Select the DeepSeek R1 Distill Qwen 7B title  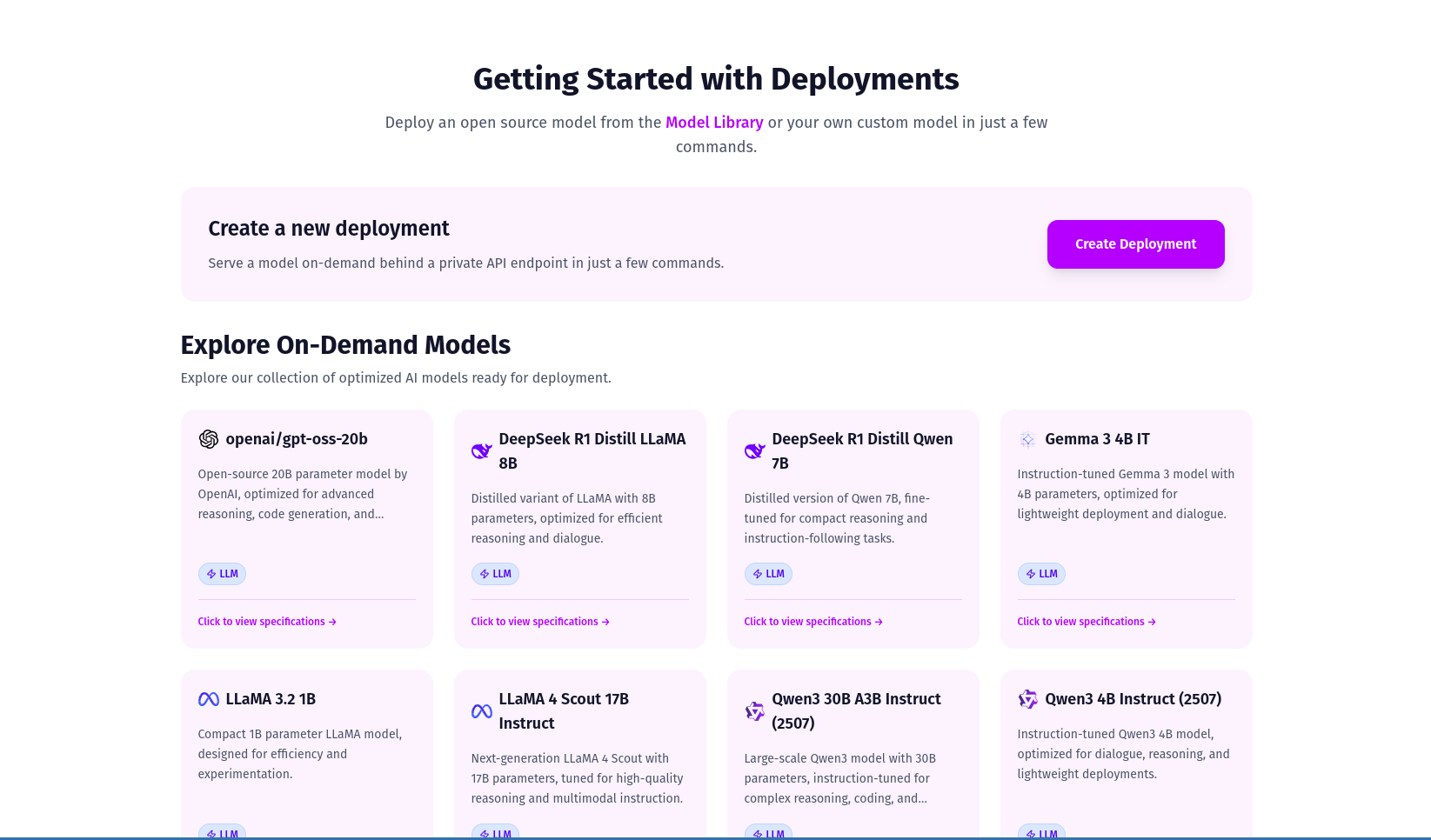pos(863,451)
